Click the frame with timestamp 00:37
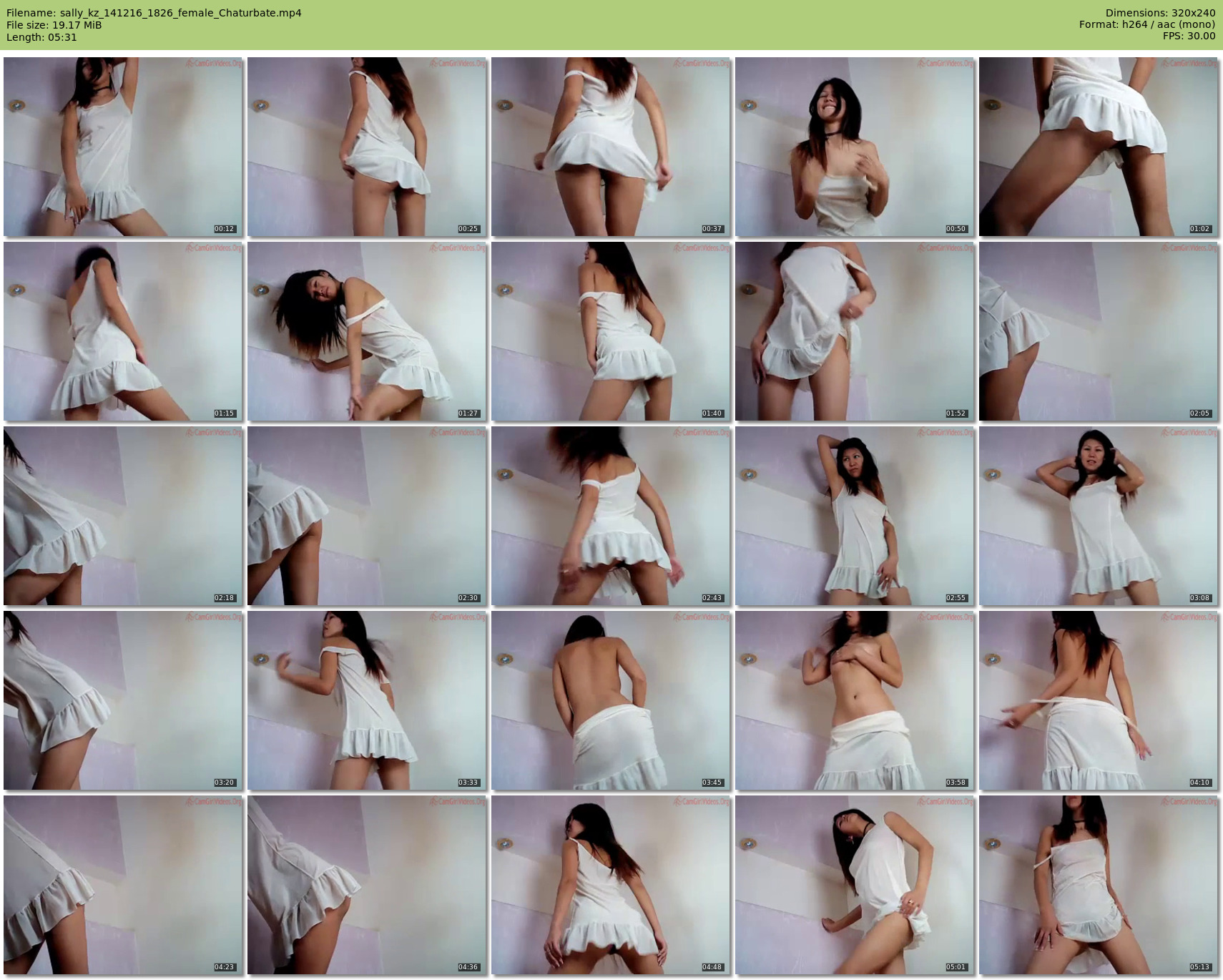This screenshot has height=980, width=1223. coord(611,147)
